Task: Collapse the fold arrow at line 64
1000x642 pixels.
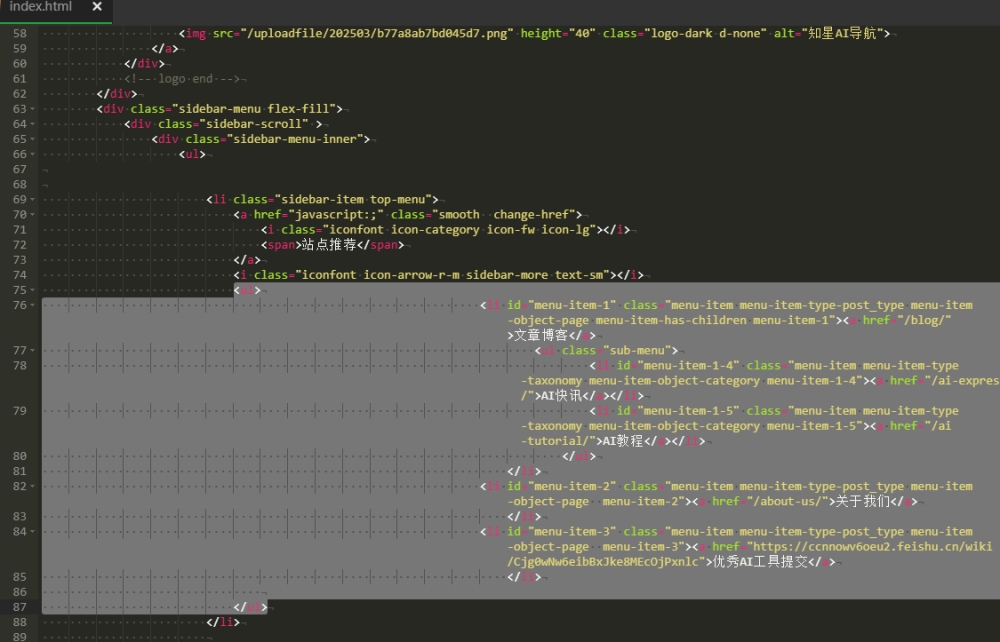Action: click(33, 124)
